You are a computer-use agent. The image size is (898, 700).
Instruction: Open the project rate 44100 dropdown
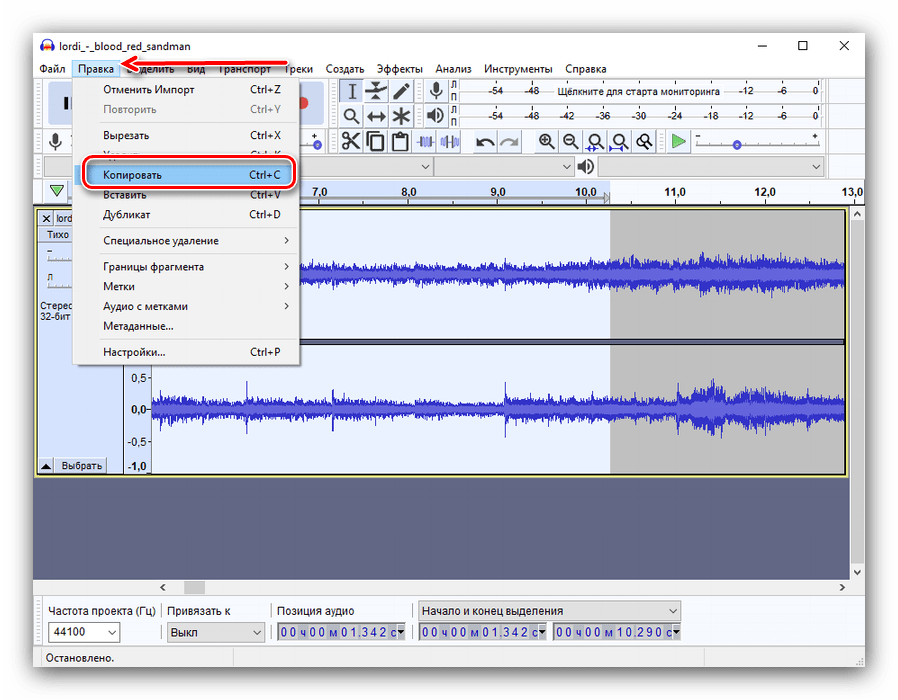click(x=84, y=632)
